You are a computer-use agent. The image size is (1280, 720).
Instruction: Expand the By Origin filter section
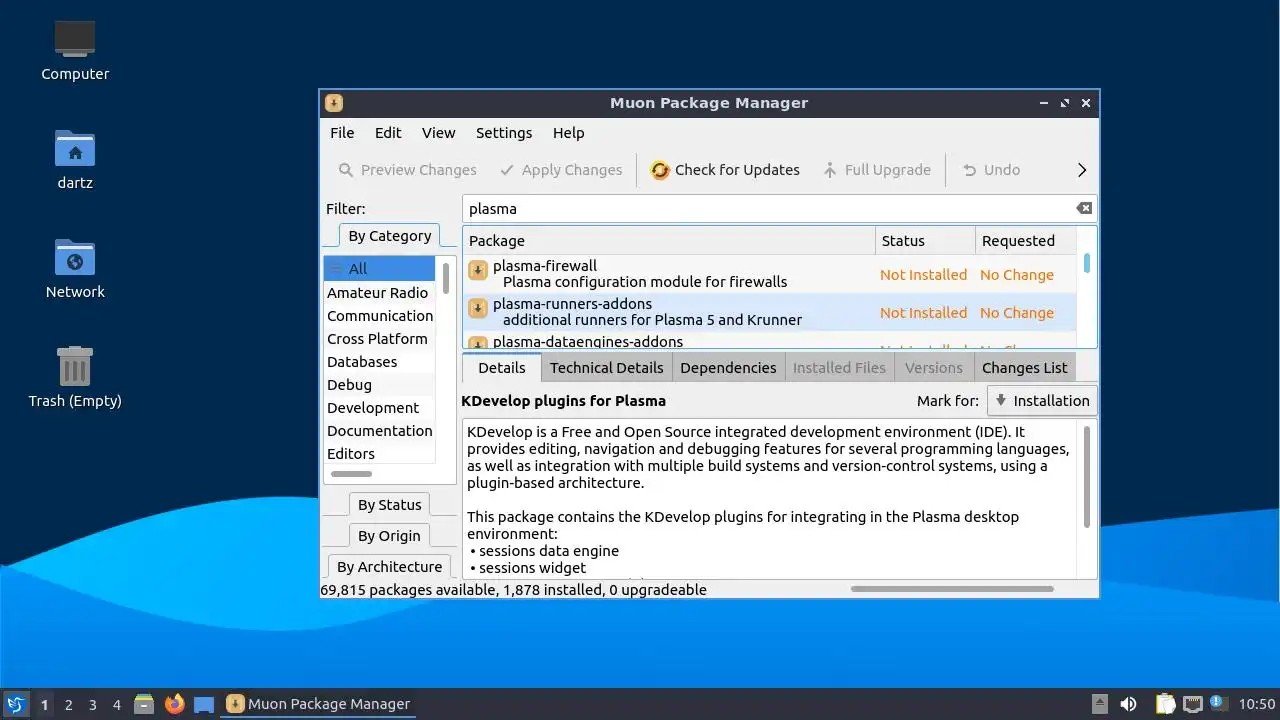(x=389, y=536)
